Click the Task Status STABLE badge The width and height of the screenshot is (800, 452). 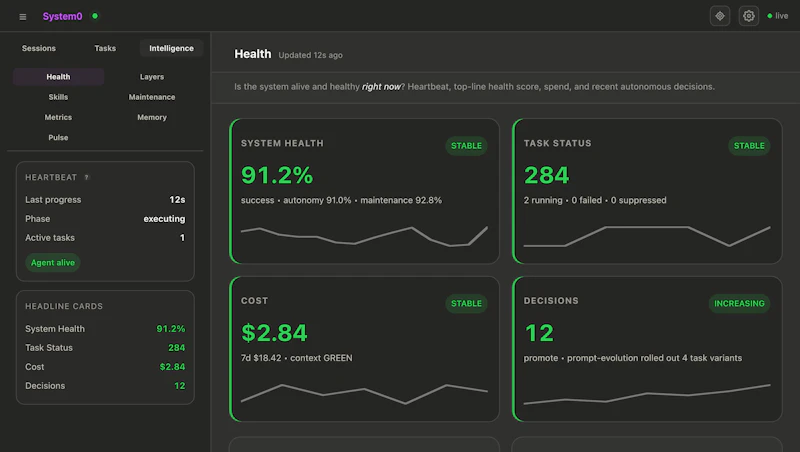point(749,145)
